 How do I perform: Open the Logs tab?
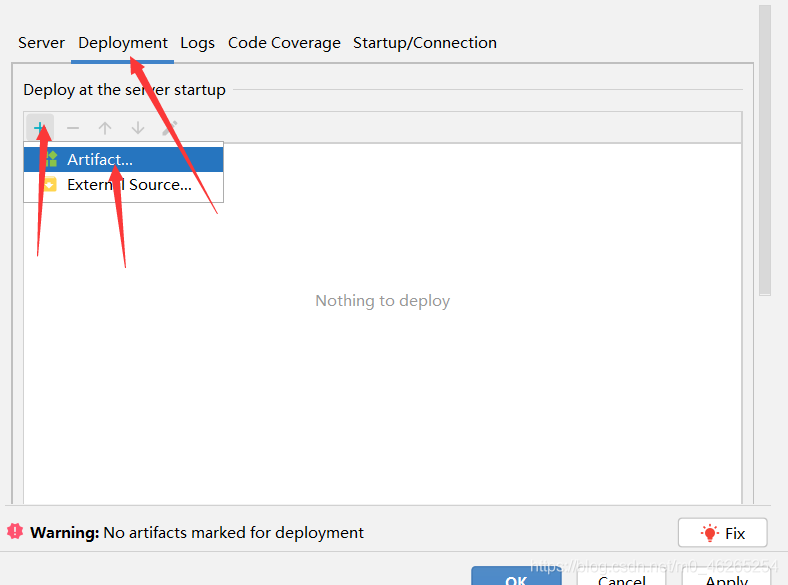(x=197, y=43)
